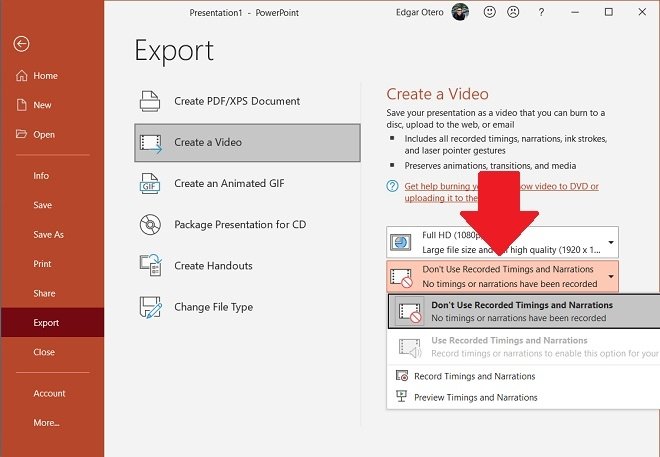The image size is (660, 457).
Task: Click the floppy disk pencil icon for Change File Type
Action: point(151,307)
